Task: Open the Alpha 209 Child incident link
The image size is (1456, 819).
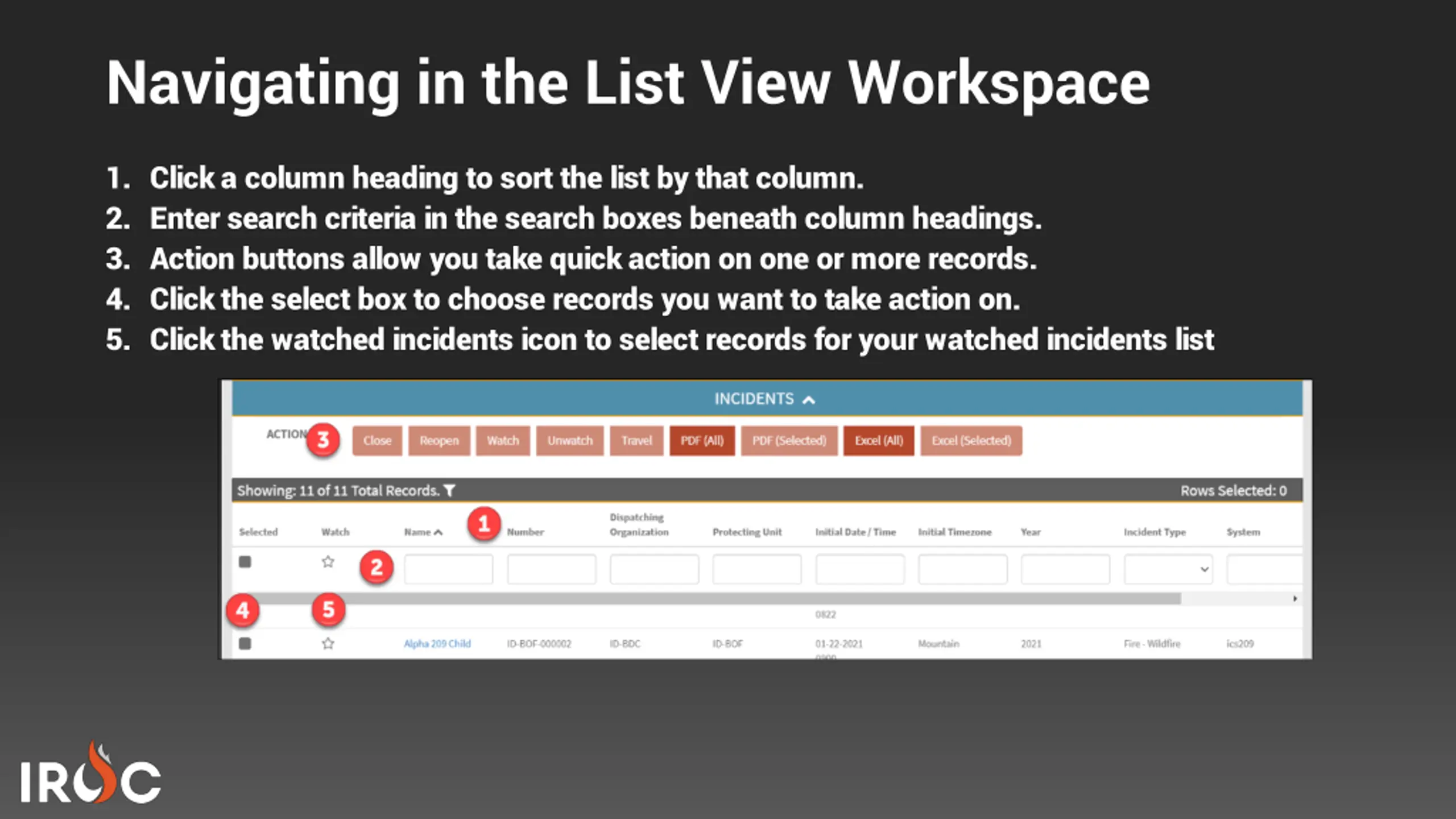Action: point(437,643)
